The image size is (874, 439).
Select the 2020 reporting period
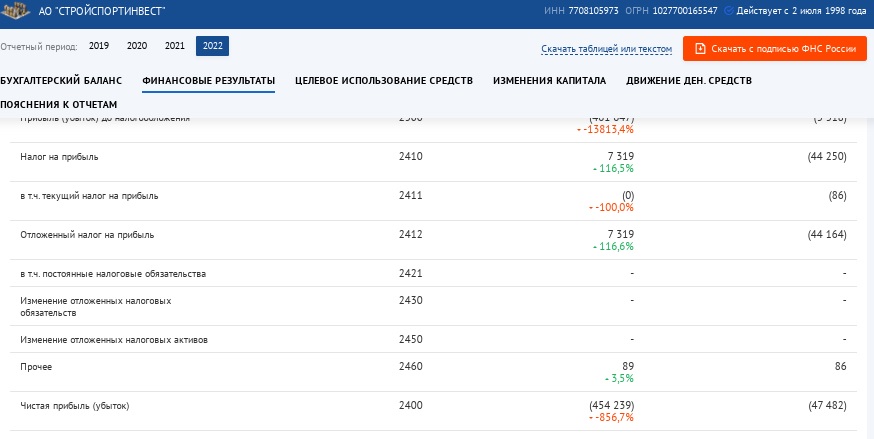[137, 47]
